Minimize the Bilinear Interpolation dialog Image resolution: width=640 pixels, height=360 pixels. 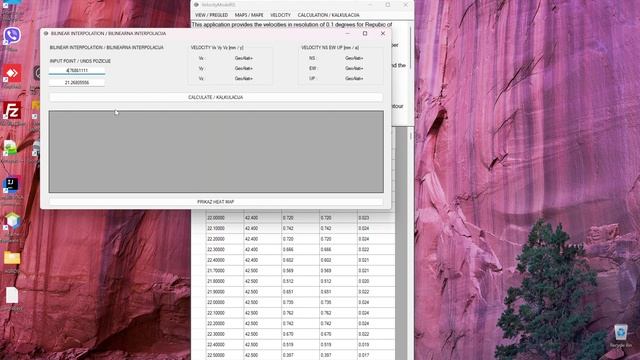(348, 33)
